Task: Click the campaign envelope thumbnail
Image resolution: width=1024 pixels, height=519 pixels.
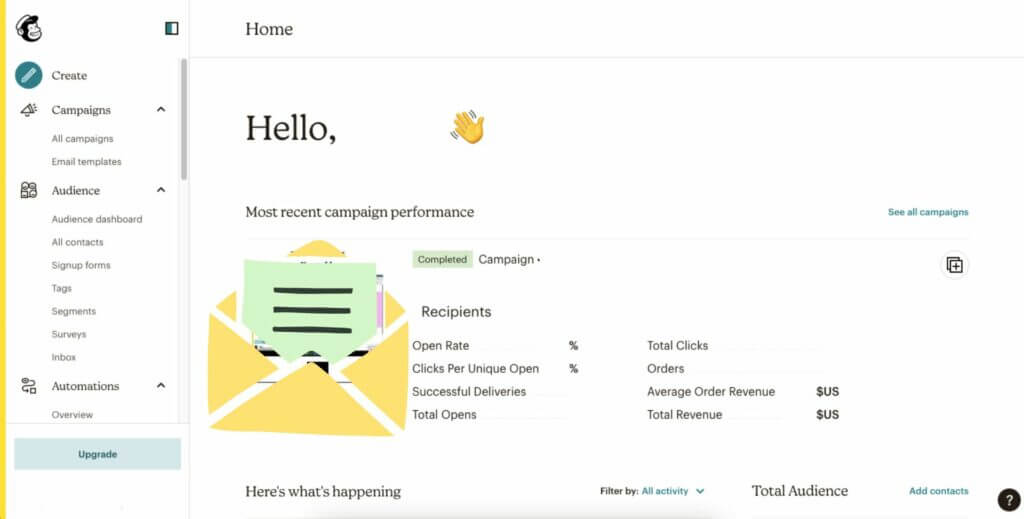Action: tap(308, 338)
